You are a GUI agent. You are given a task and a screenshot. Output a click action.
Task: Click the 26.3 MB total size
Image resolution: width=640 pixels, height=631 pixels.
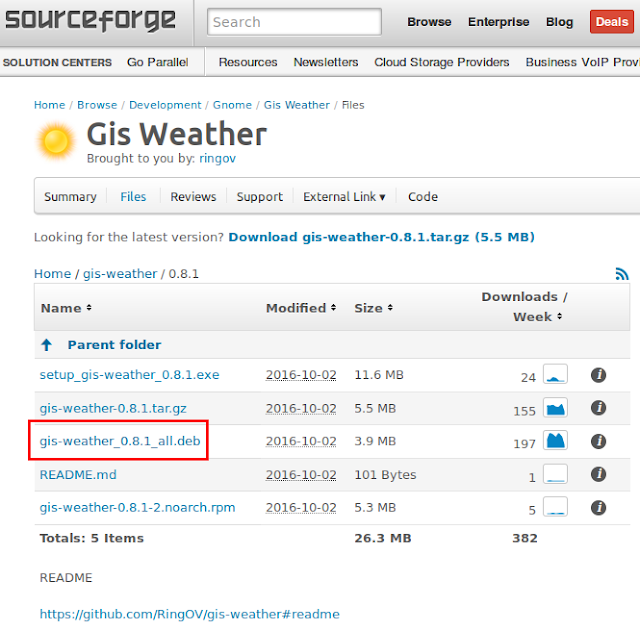(382, 538)
